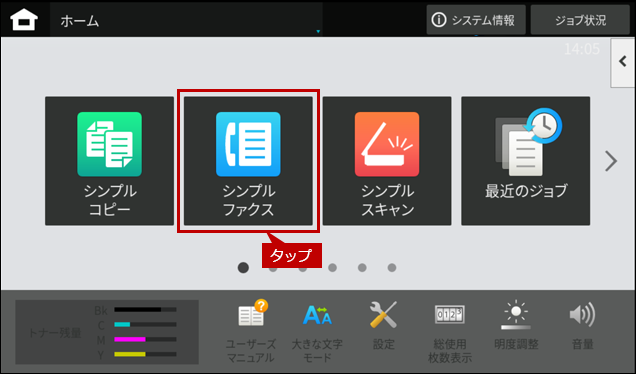The width and height of the screenshot is (636, 374).
Task: Select the fourth page indicator dot
Action: tap(333, 268)
